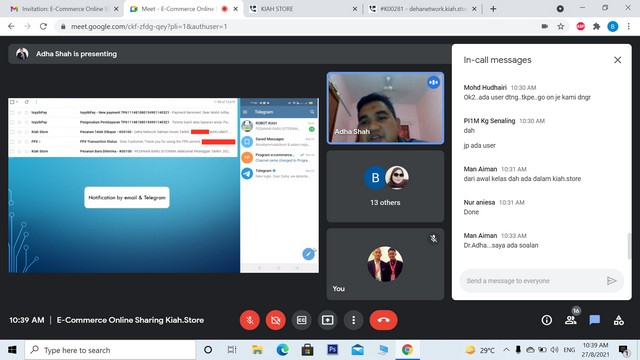Open the more options three-dot menu
Image resolution: width=640 pixels, height=360 pixels.
(x=353, y=320)
